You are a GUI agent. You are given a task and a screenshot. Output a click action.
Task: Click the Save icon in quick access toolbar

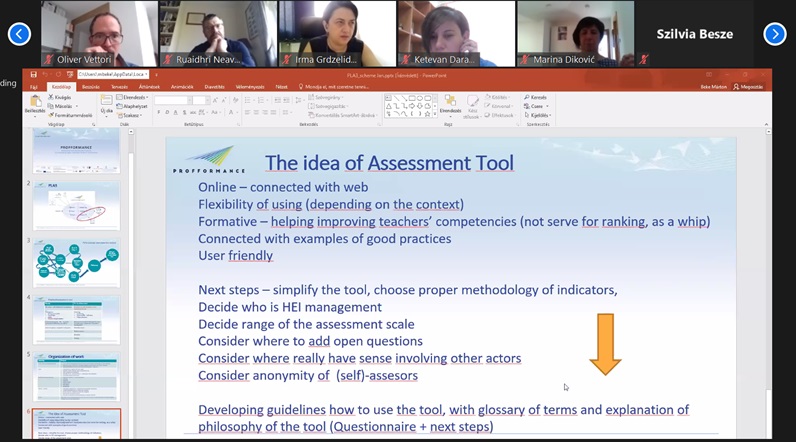coord(34,74)
